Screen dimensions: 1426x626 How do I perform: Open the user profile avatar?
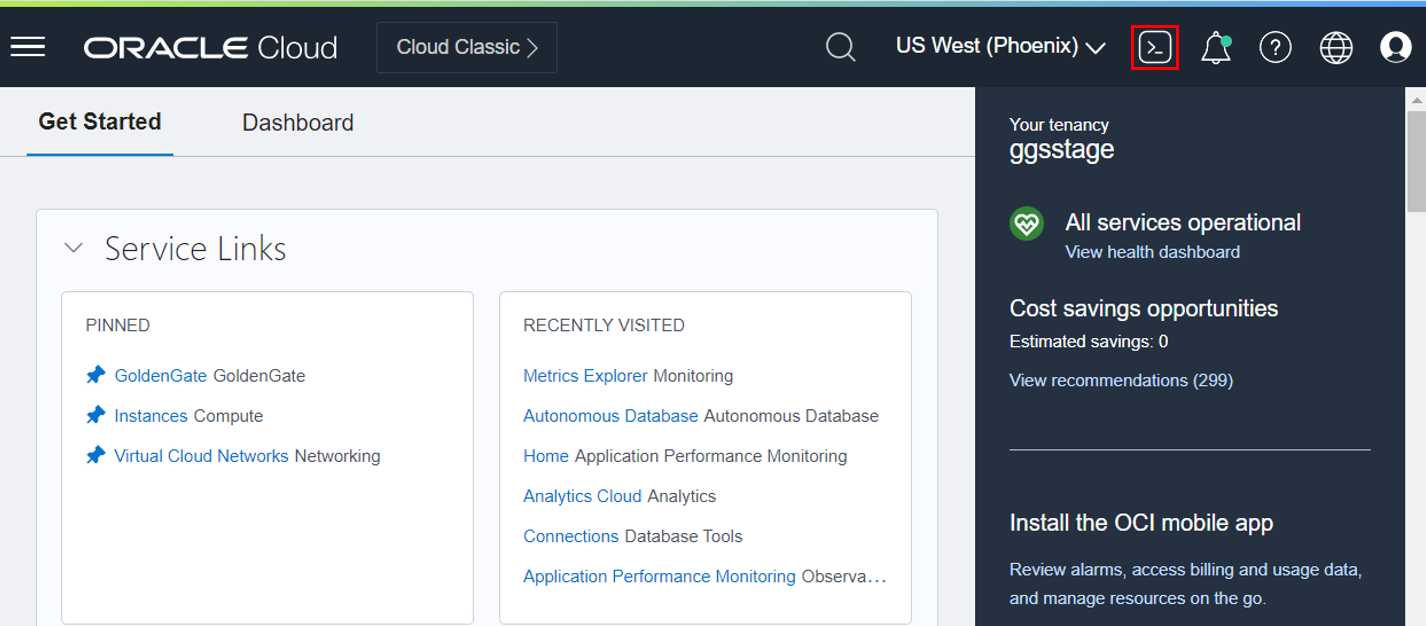1395,47
